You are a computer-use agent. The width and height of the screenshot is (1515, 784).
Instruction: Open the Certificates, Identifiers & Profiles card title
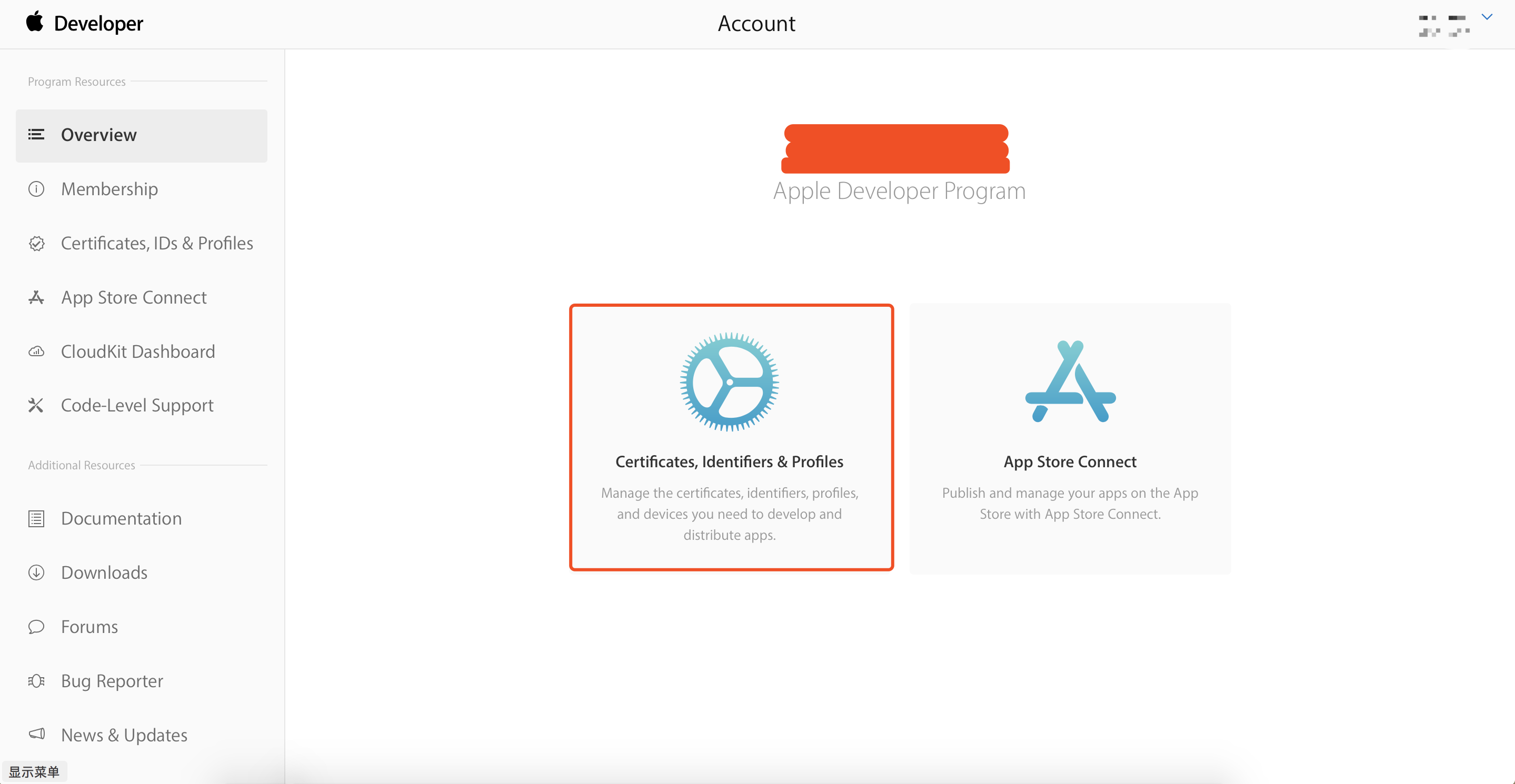(729, 462)
